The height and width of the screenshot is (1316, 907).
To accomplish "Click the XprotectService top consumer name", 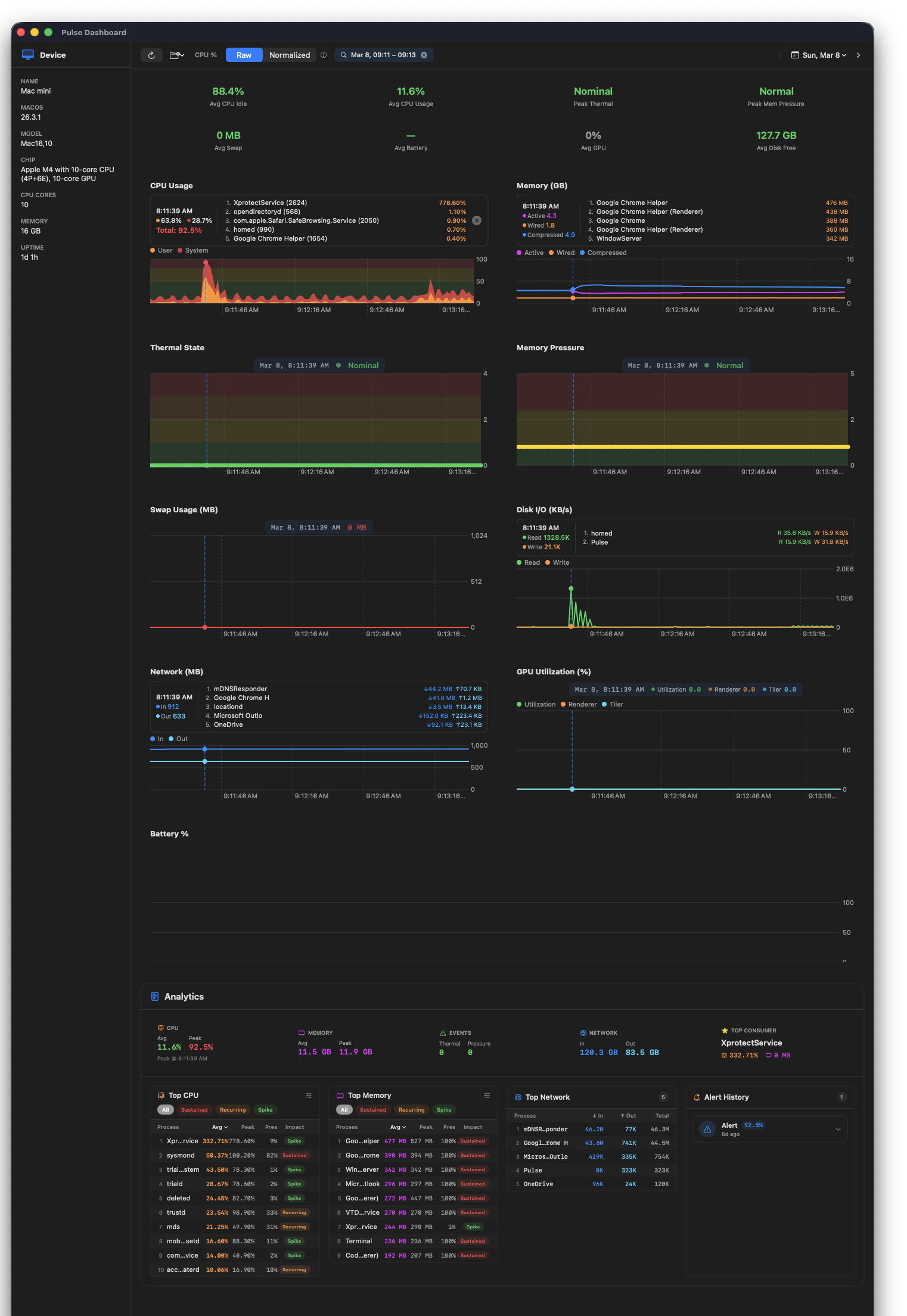I will click(x=751, y=1043).
